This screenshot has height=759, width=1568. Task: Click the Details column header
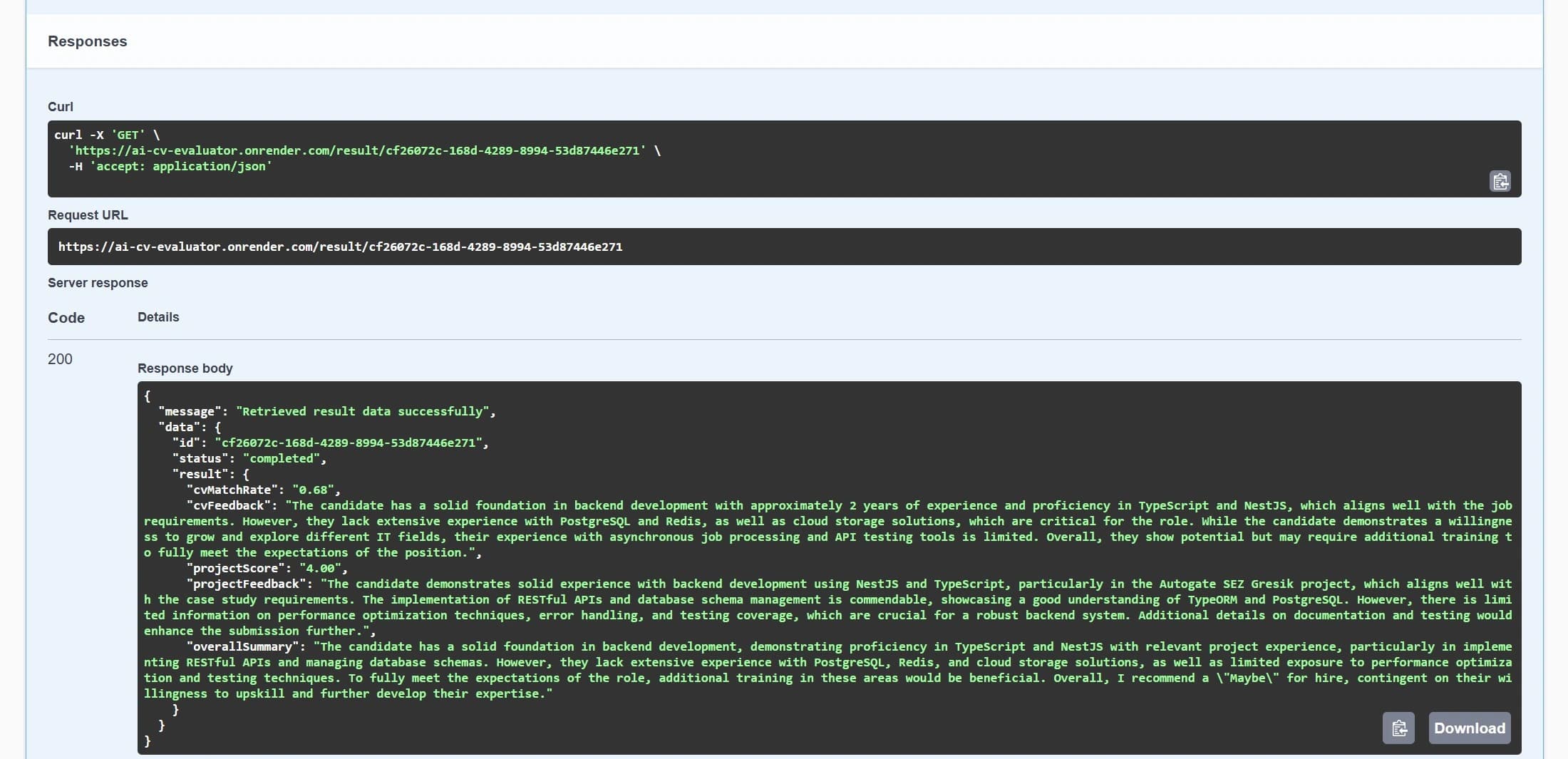(x=158, y=317)
